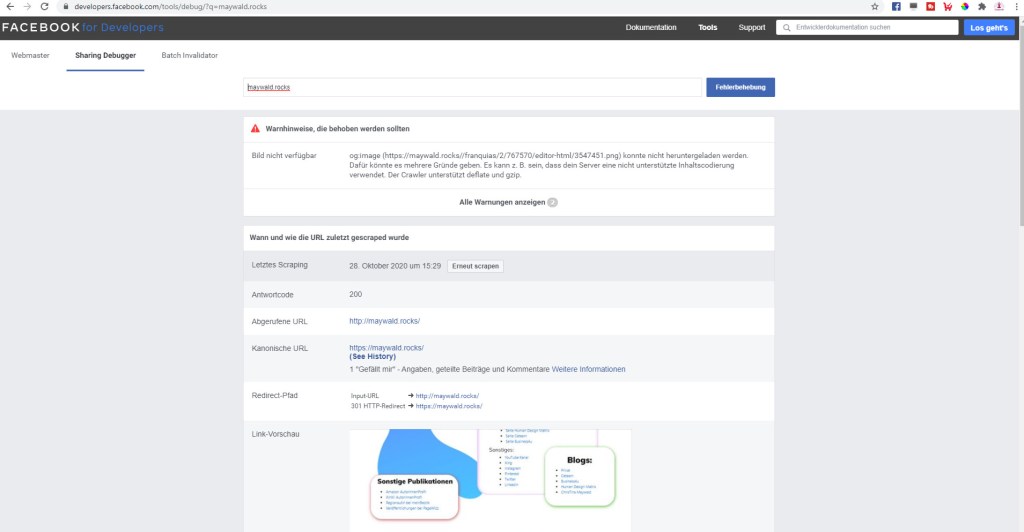
Task: Click the colorful color wheel extension icon
Action: pos(964,6)
